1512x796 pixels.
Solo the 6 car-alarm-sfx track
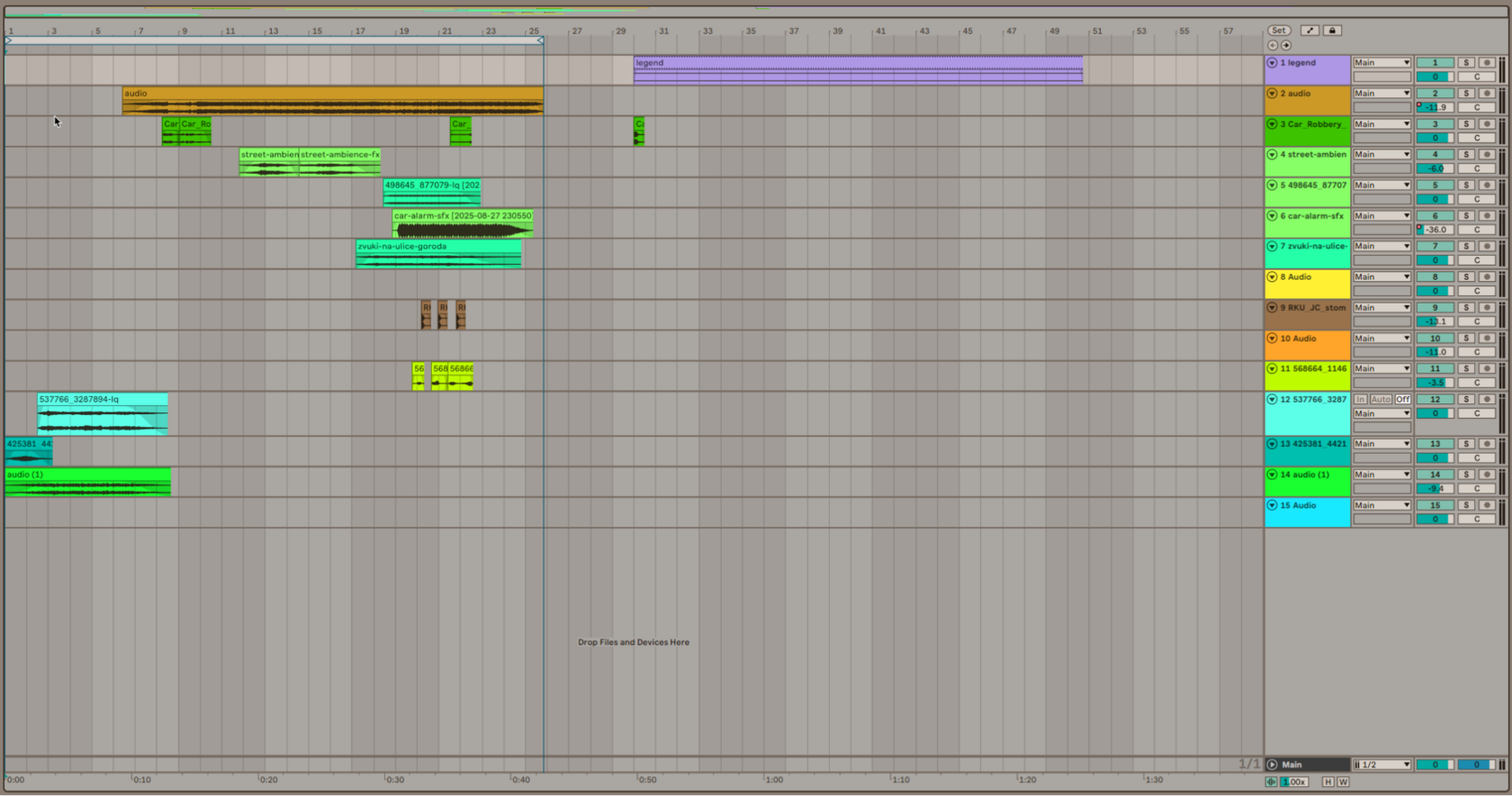coord(1466,216)
